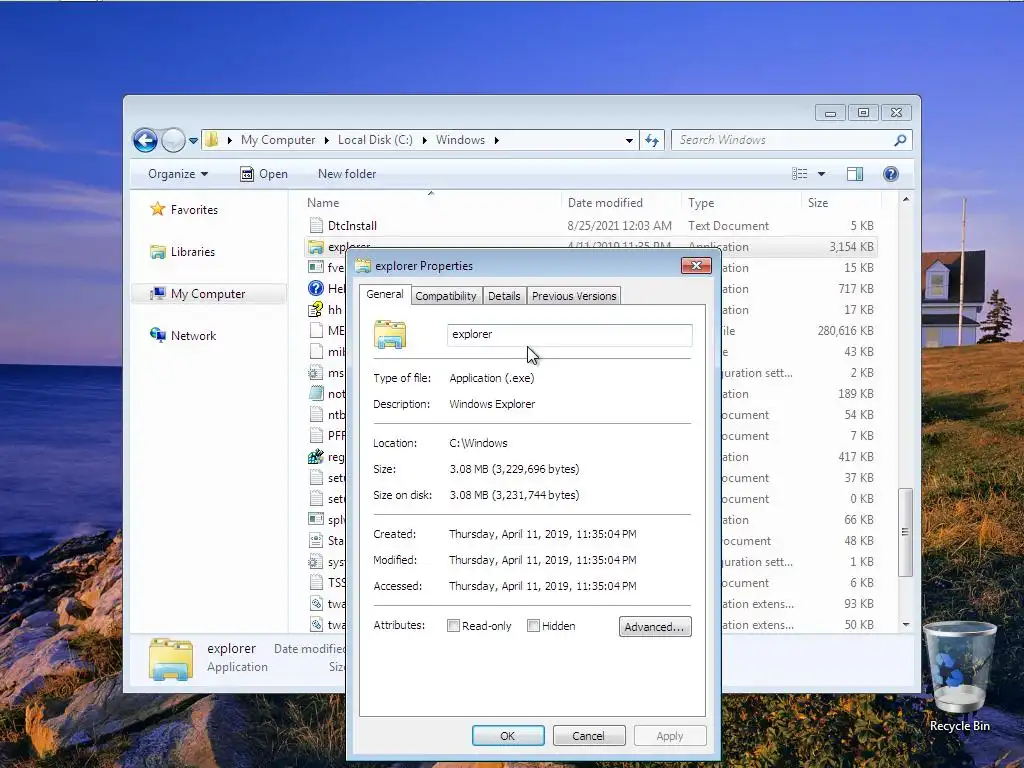Screen dimensions: 1024x768
Task: Click New folder in the toolbar
Action: click(x=347, y=174)
